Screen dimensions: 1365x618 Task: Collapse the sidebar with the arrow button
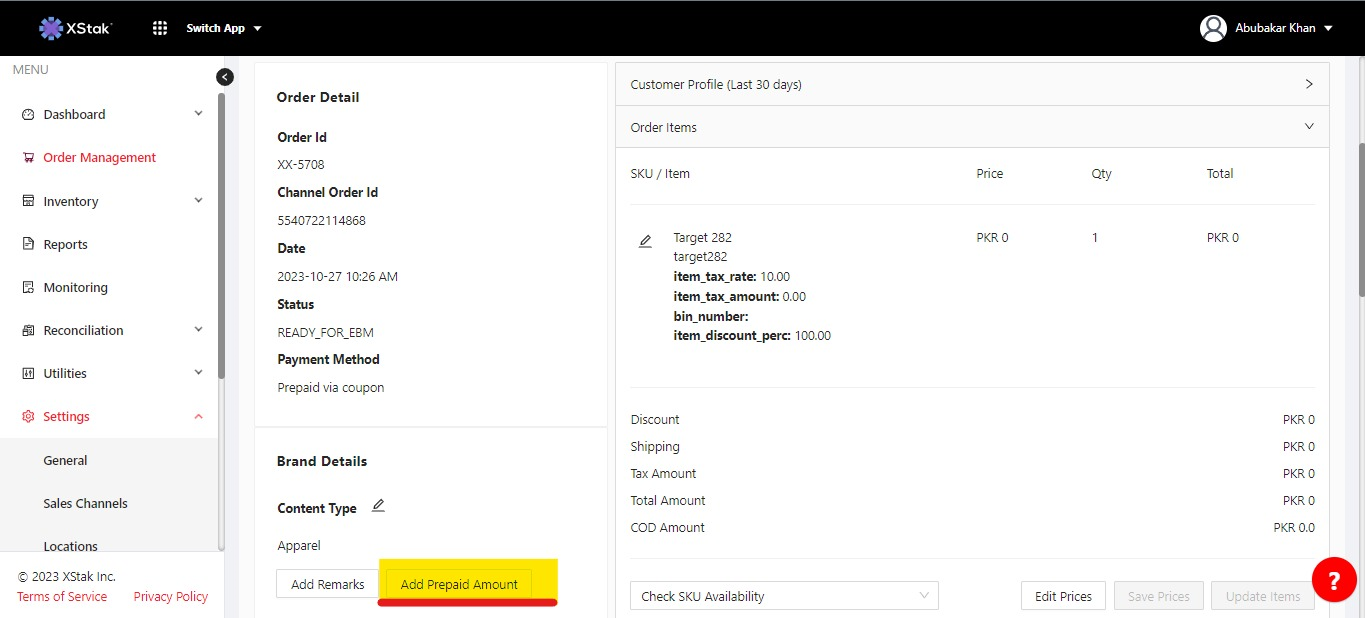click(x=225, y=77)
